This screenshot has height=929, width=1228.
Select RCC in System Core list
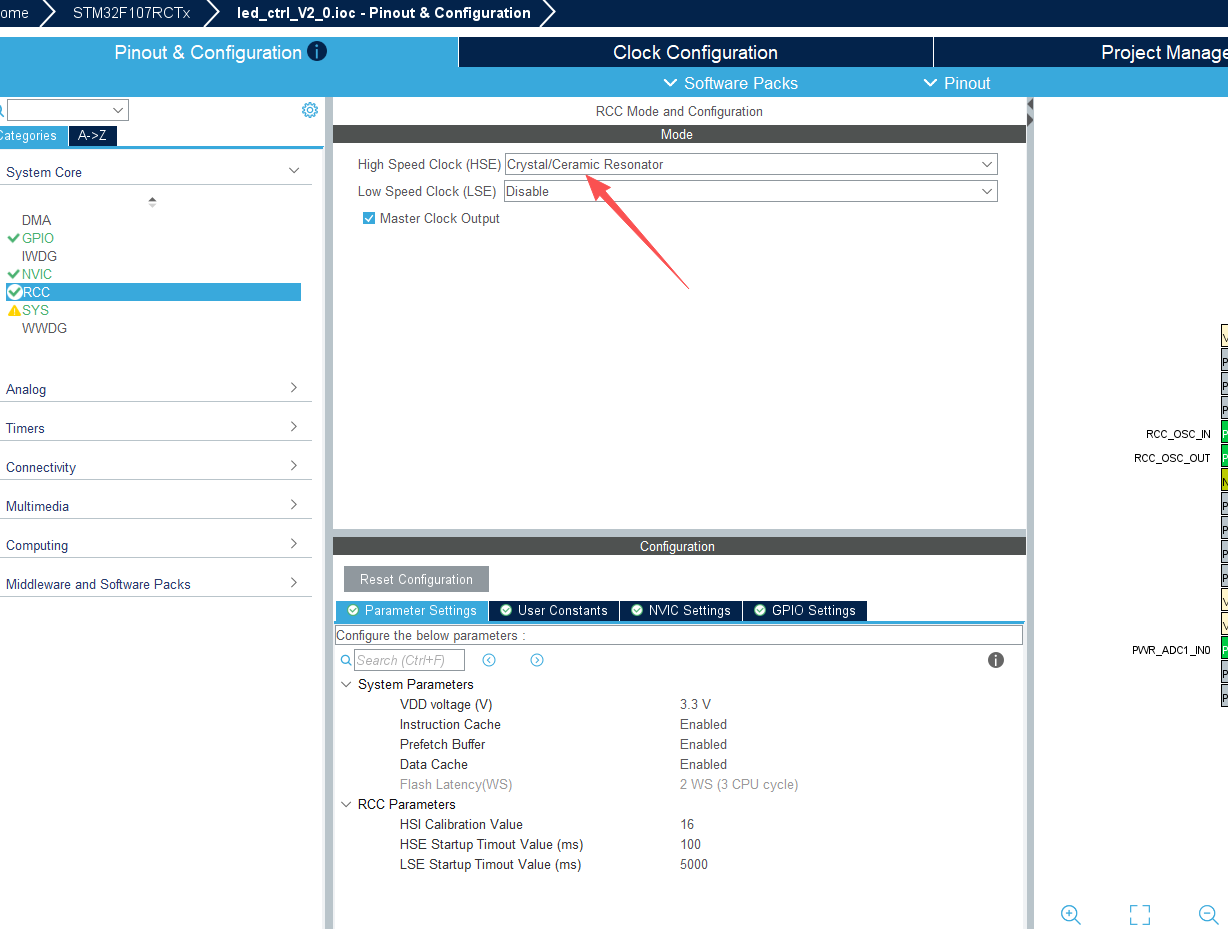[x=153, y=292]
